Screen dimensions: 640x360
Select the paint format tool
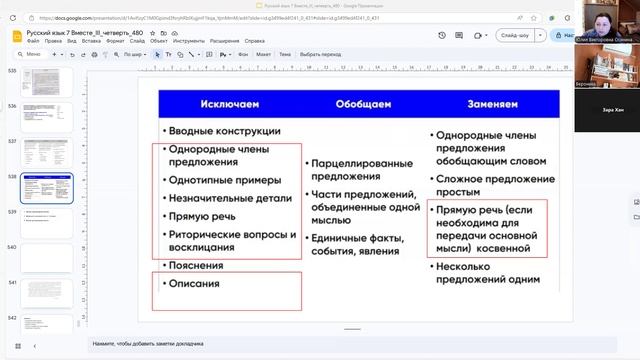pos(105,55)
